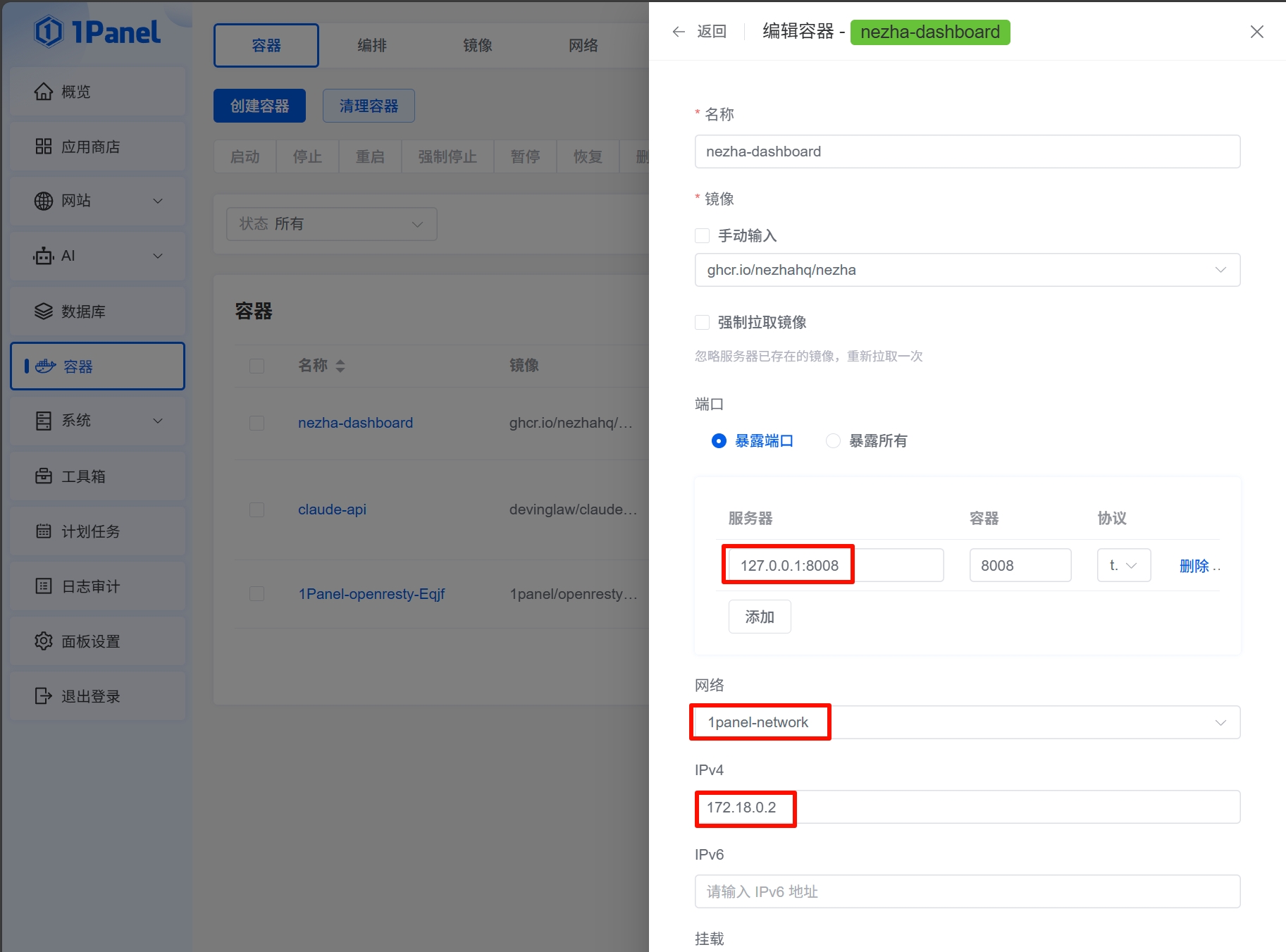Viewport: 1286px width, 952px height.
Task: Click the devinglaw/claude… image cell
Action: (x=573, y=509)
